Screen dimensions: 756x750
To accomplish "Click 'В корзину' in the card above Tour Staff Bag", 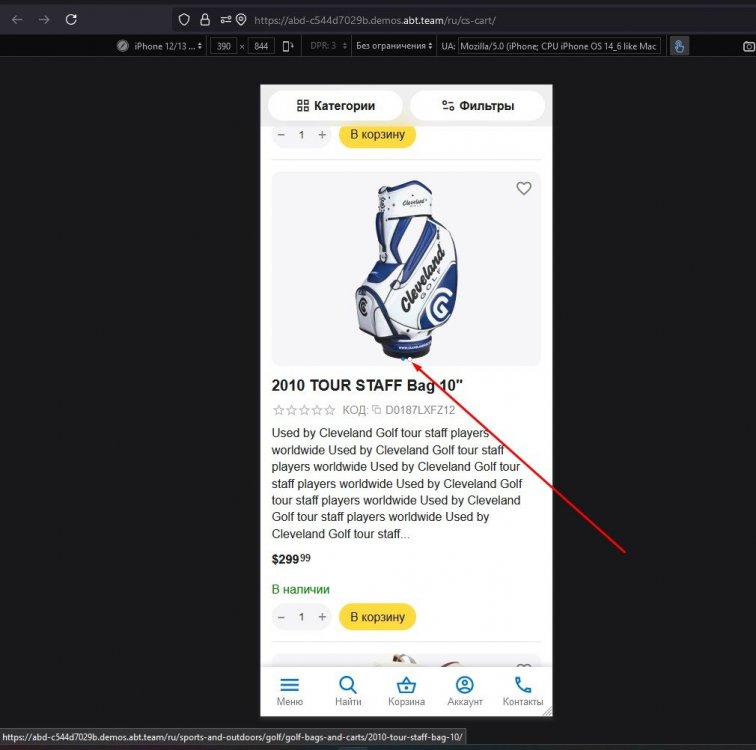I will click(378, 134).
